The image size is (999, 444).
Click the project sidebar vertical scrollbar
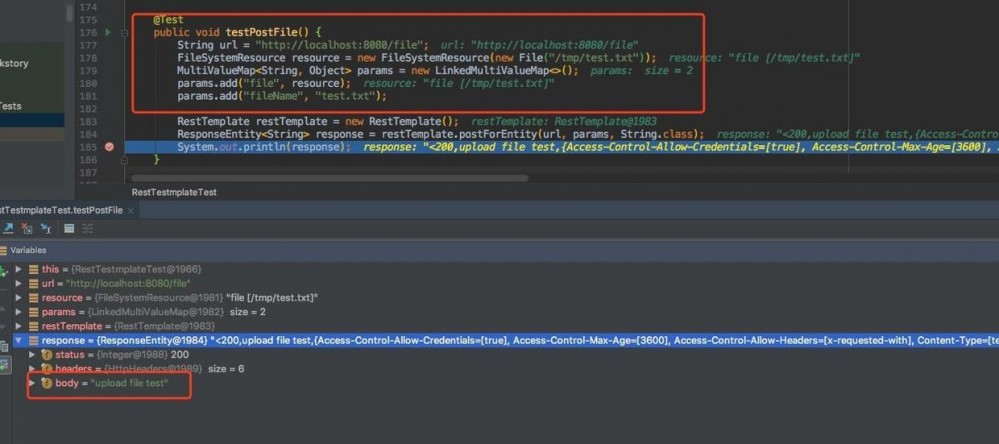69,13
